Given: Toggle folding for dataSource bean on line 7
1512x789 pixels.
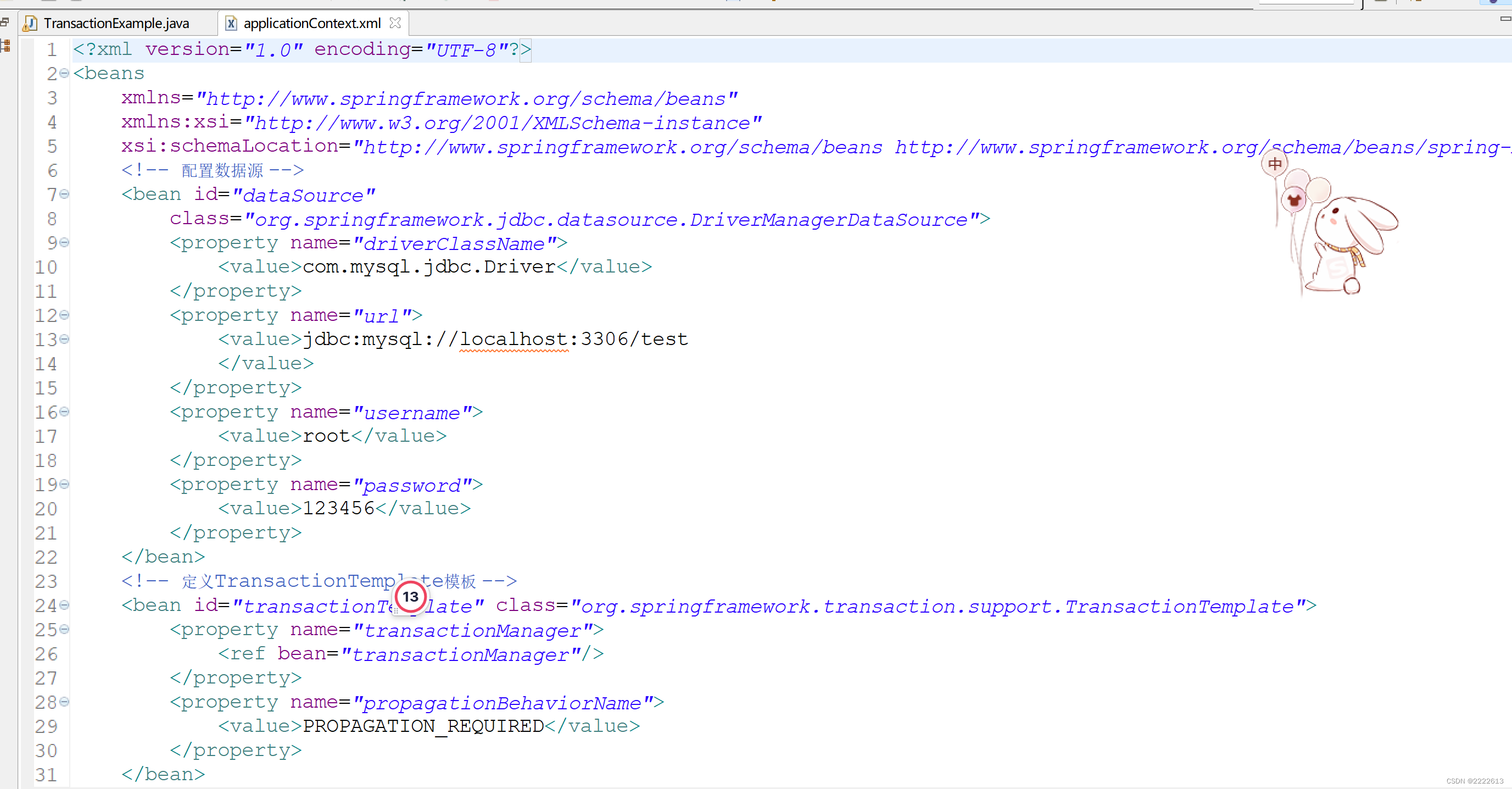Looking at the screenshot, I should point(65,194).
